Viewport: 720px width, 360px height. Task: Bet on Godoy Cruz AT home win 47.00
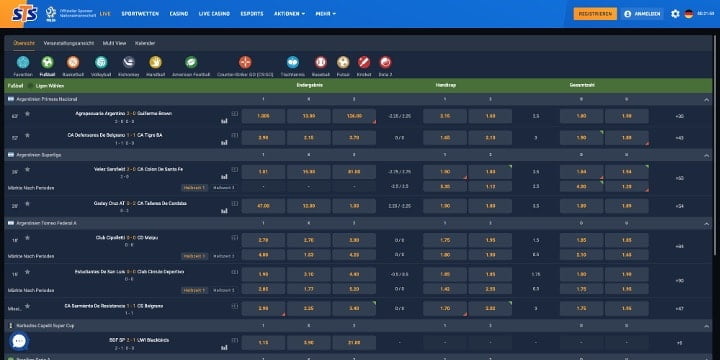point(263,206)
